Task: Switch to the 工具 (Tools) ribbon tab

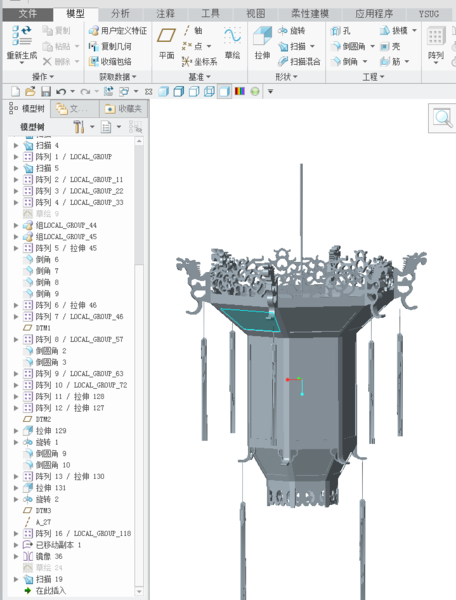Action: pos(210,14)
